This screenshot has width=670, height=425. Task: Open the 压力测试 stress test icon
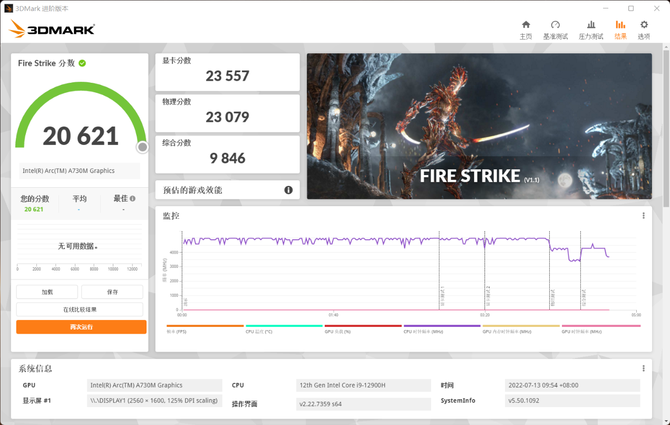click(590, 28)
